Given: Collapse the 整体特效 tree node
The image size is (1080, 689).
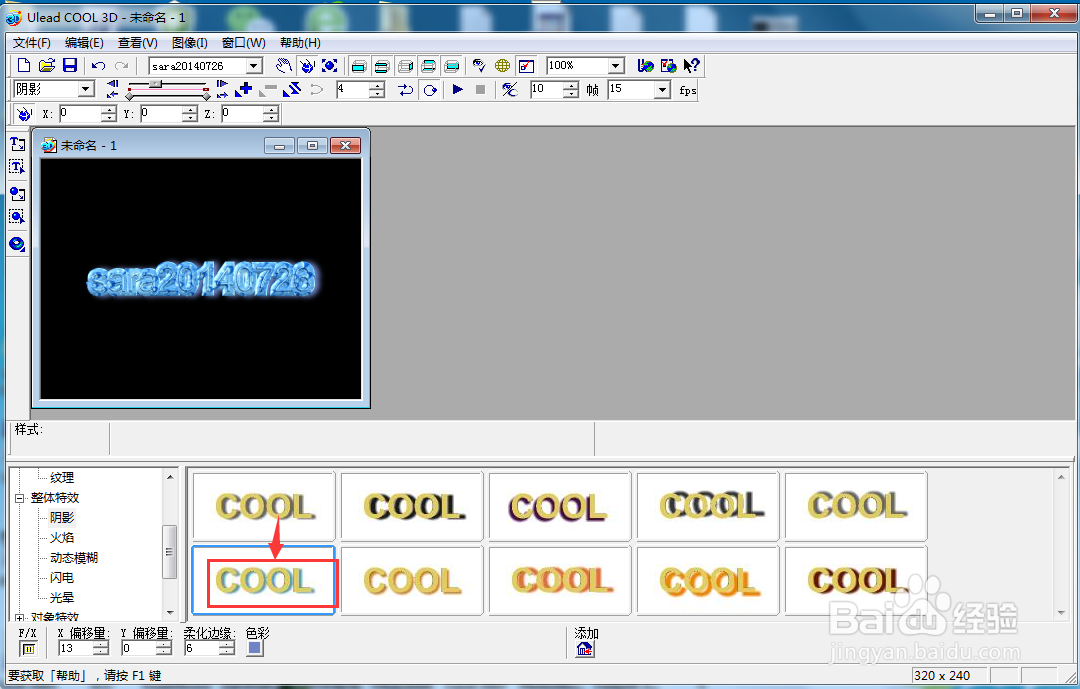Looking at the screenshot, I should pyautogui.click(x=20, y=498).
